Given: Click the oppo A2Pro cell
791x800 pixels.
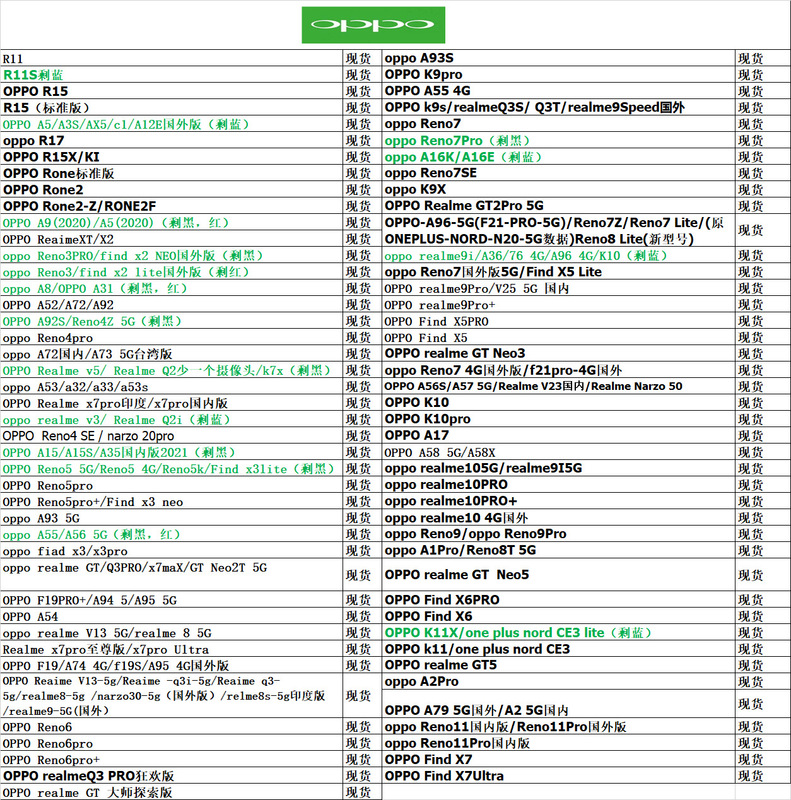Looking at the screenshot, I should [558, 682].
